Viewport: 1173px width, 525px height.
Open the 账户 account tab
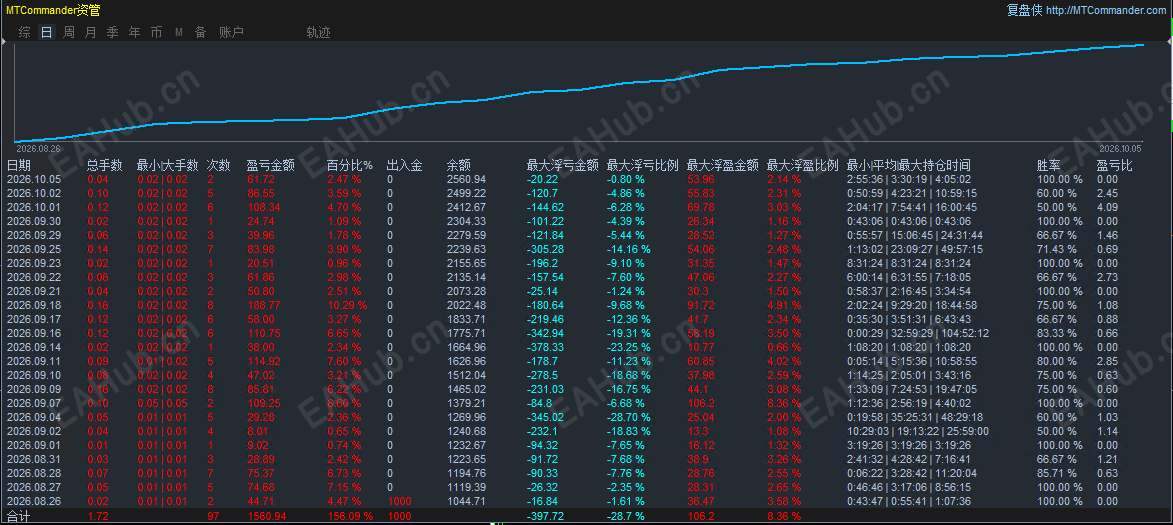point(231,32)
